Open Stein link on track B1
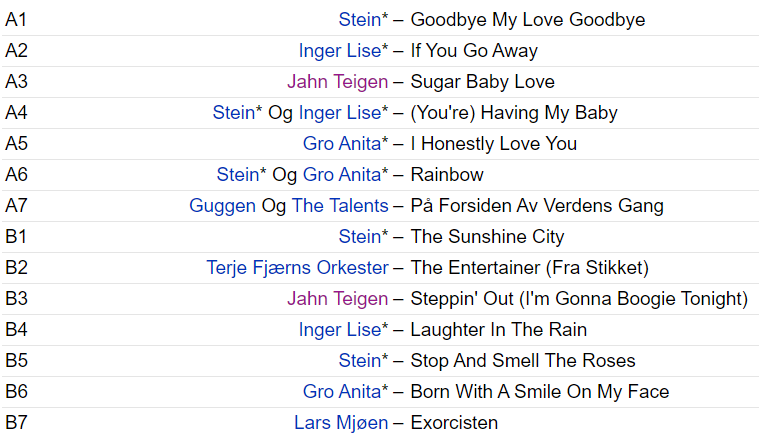This screenshot has height=444, width=759. 360,237
